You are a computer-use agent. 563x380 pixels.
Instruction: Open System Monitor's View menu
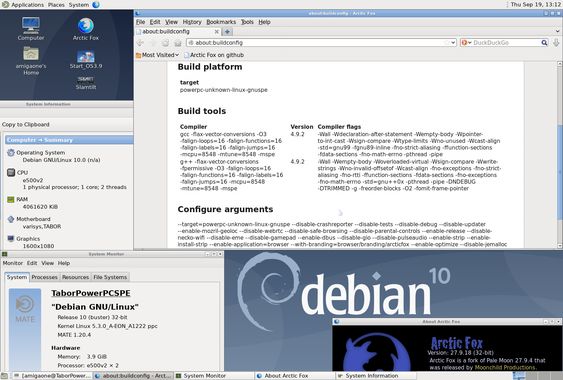(x=47, y=263)
